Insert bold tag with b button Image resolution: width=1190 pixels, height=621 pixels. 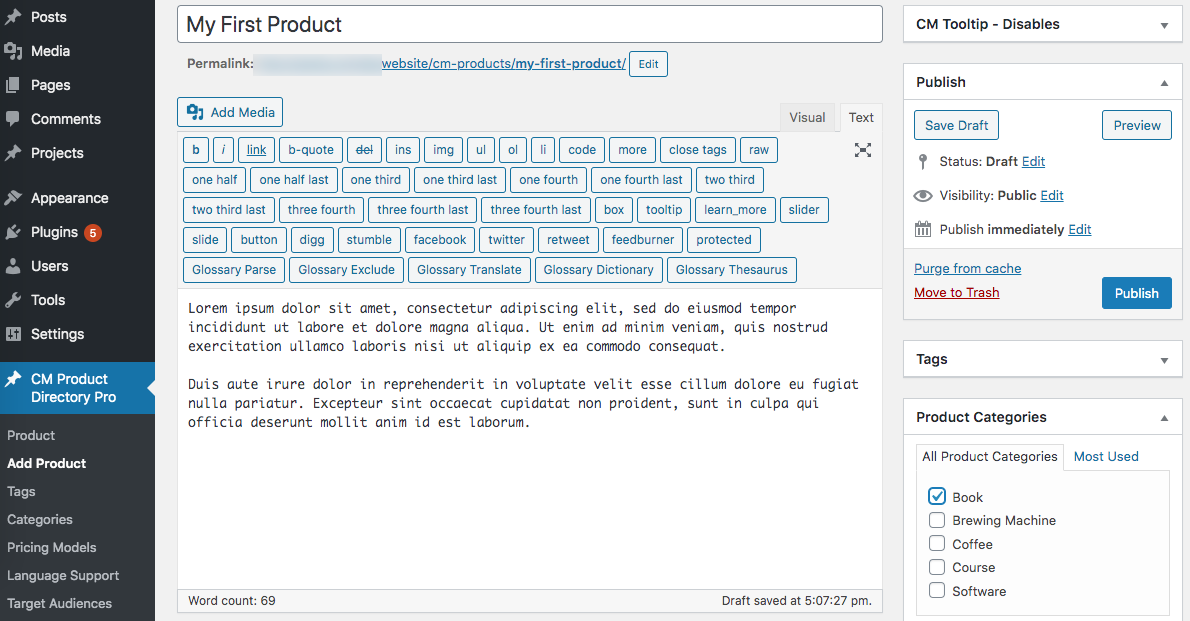tap(196, 150)
